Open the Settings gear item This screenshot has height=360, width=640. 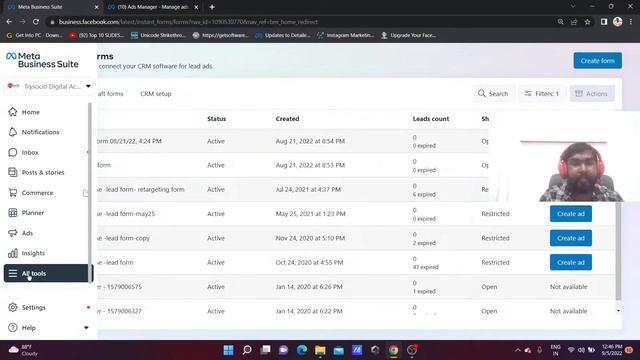[27, 307]
